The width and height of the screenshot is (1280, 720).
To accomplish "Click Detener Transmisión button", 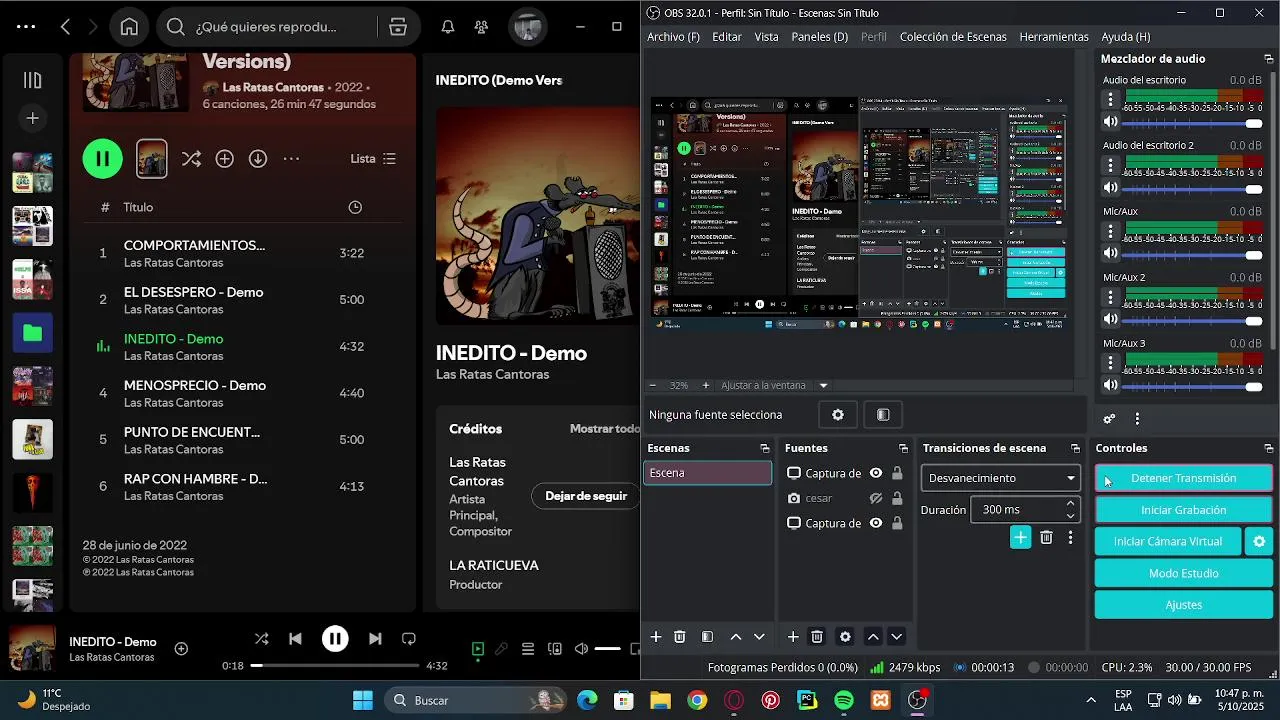I will click(x=1183, y=478).
